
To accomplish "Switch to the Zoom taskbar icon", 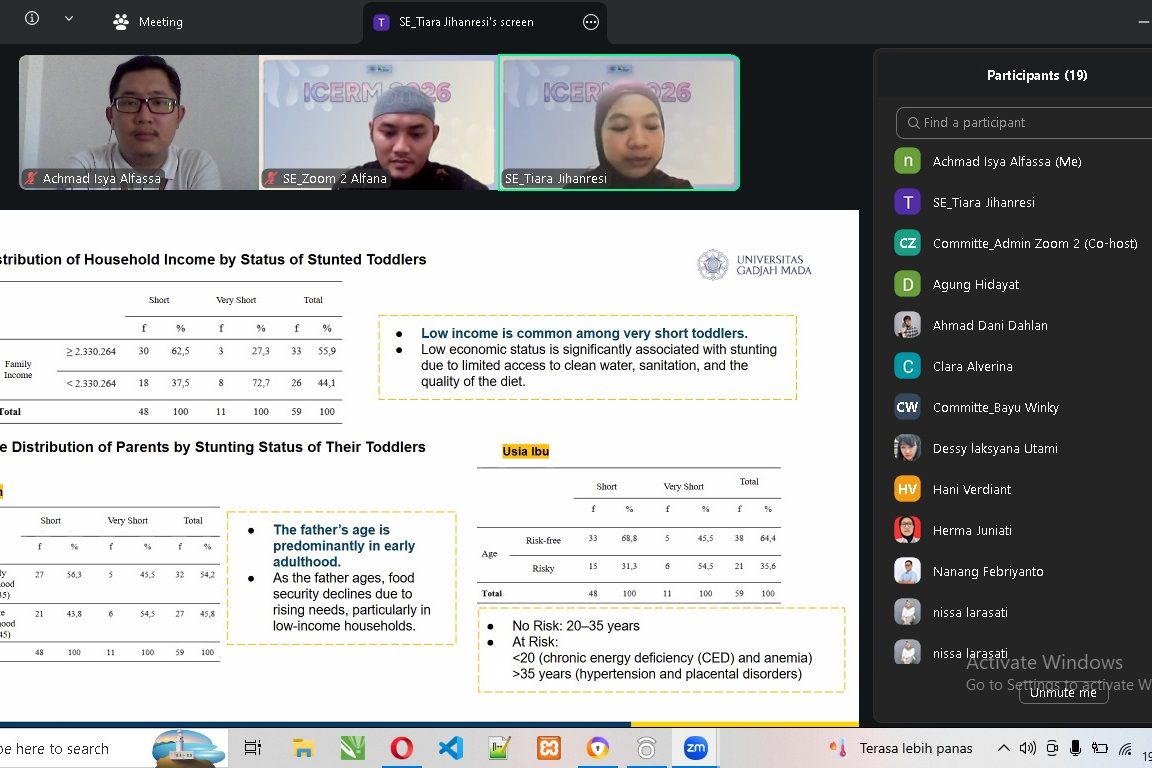I will pos(695,748).
